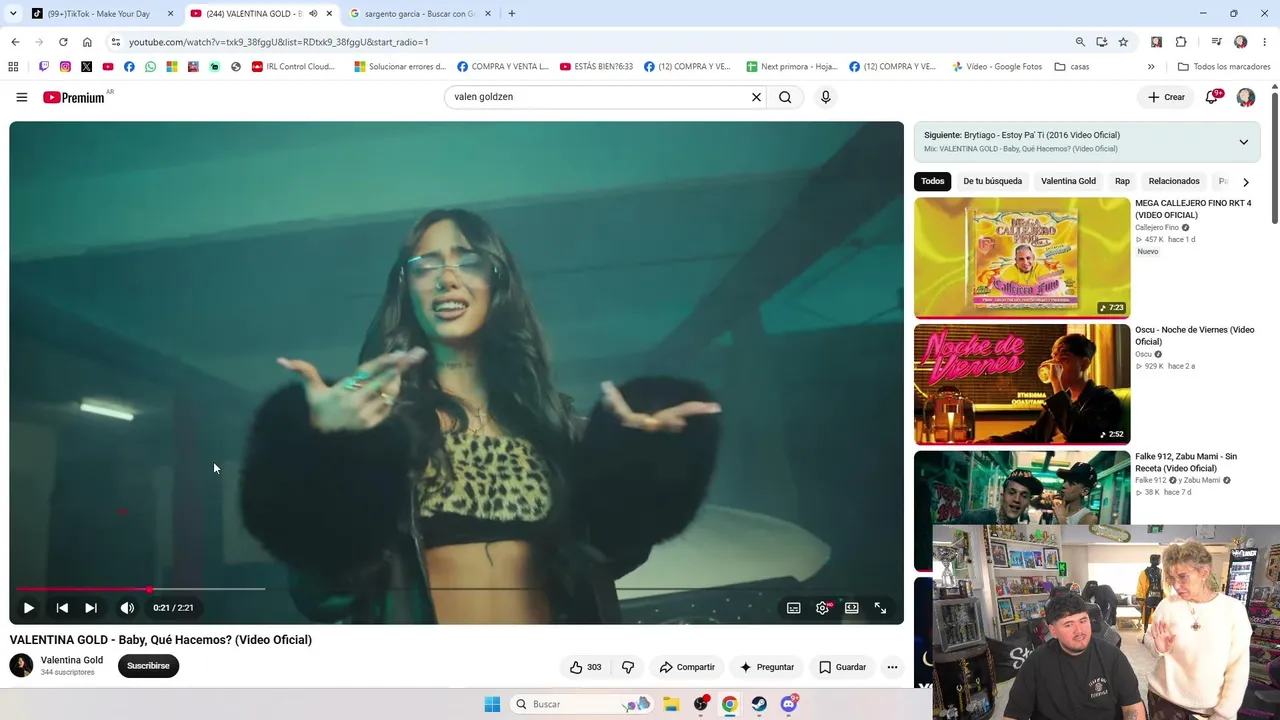Click the address bar URL
This screenshot has height=720, width=1280.
point(279,42)
